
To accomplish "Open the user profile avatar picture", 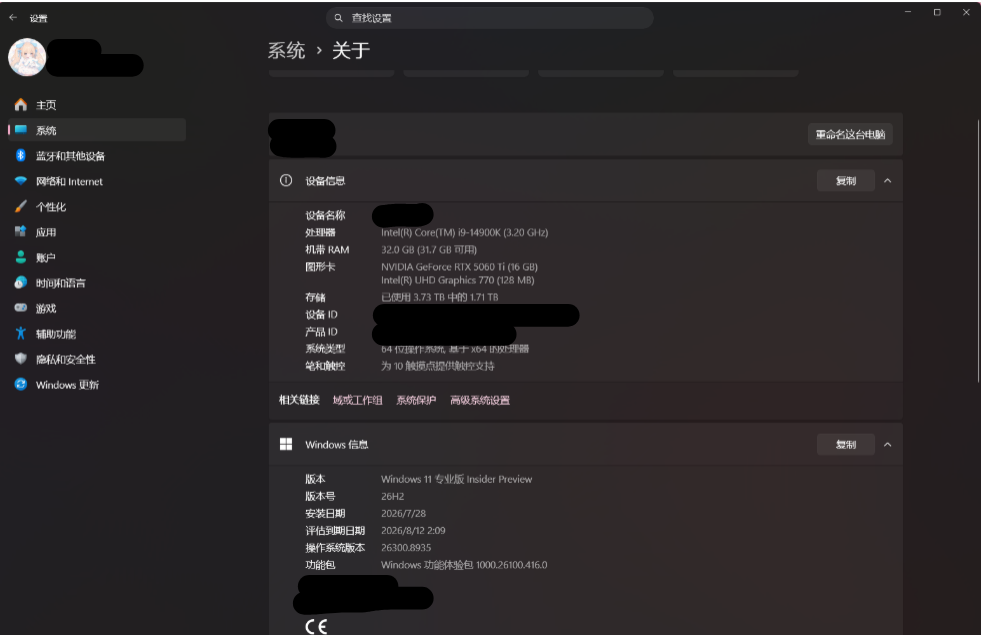I will [27, 57].
